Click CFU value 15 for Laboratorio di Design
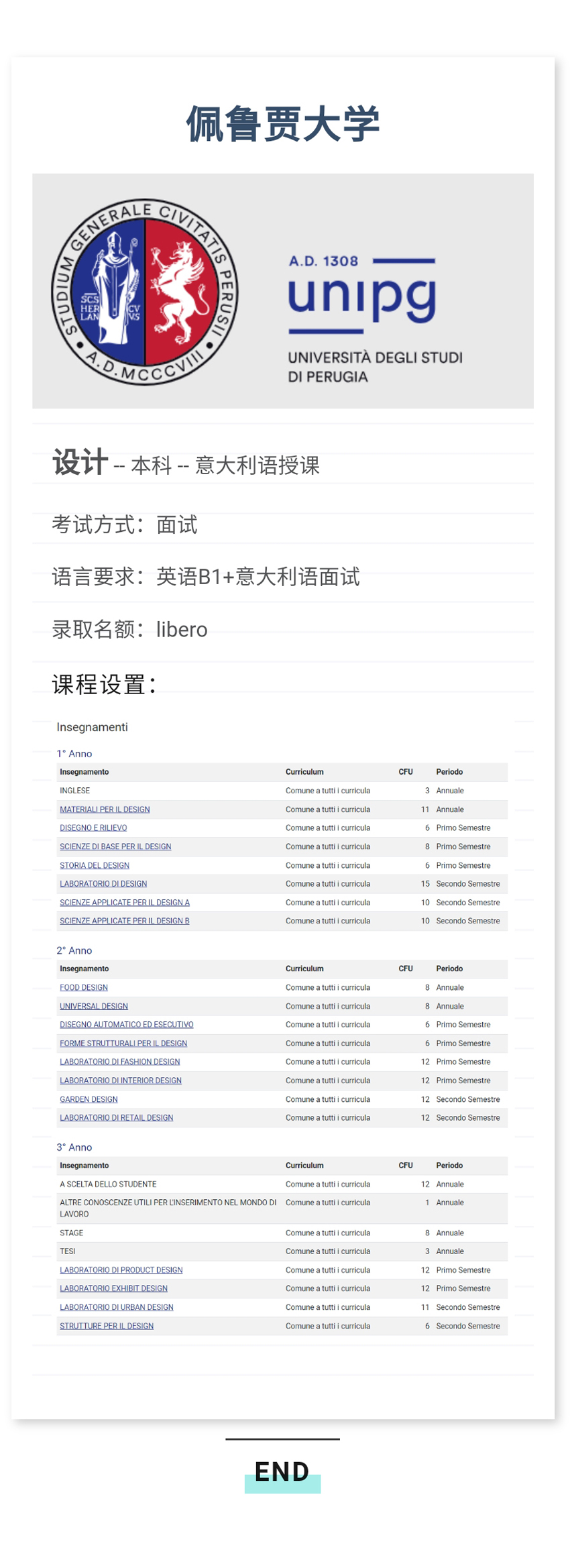 click(x=425, y=884)
